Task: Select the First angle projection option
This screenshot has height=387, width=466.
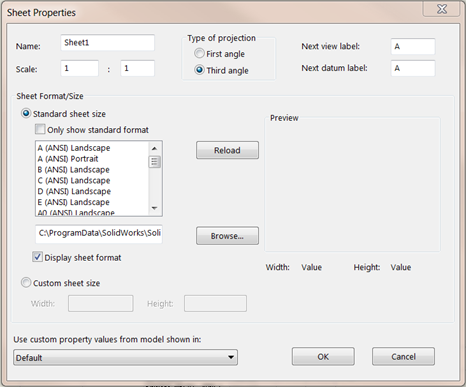Action: (199, 53)
